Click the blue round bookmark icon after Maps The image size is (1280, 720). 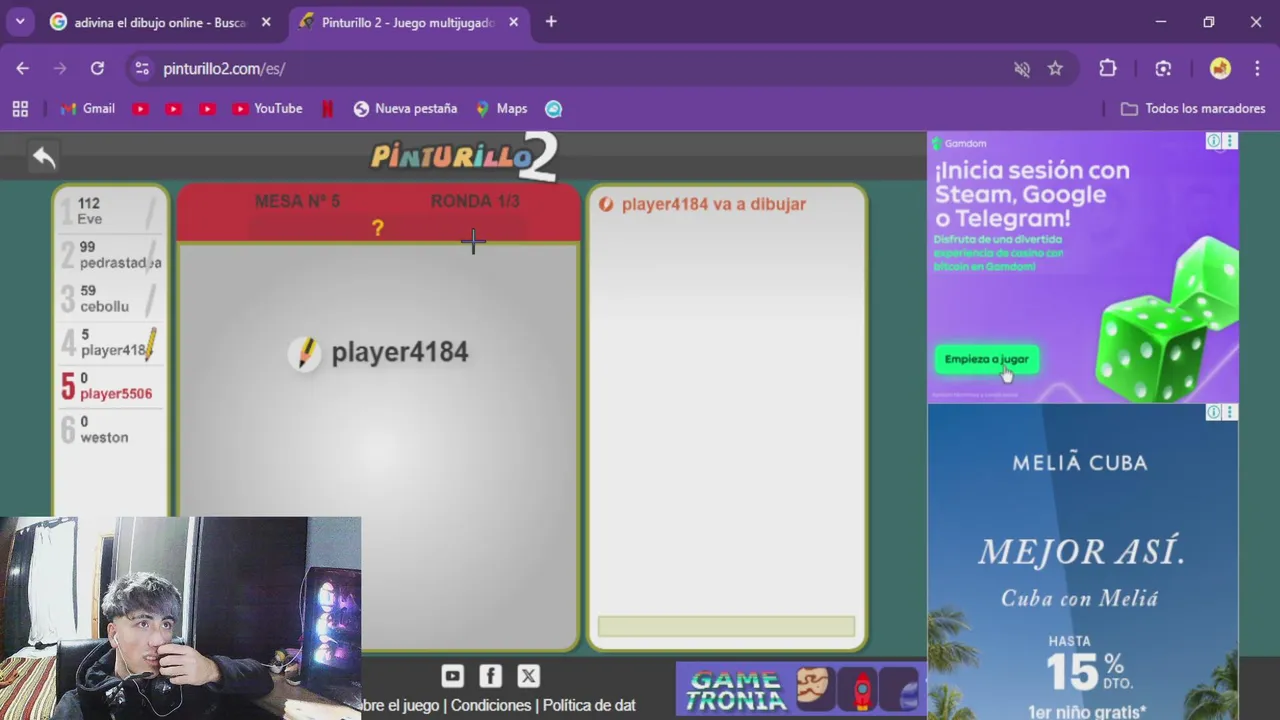coord(553,109)
